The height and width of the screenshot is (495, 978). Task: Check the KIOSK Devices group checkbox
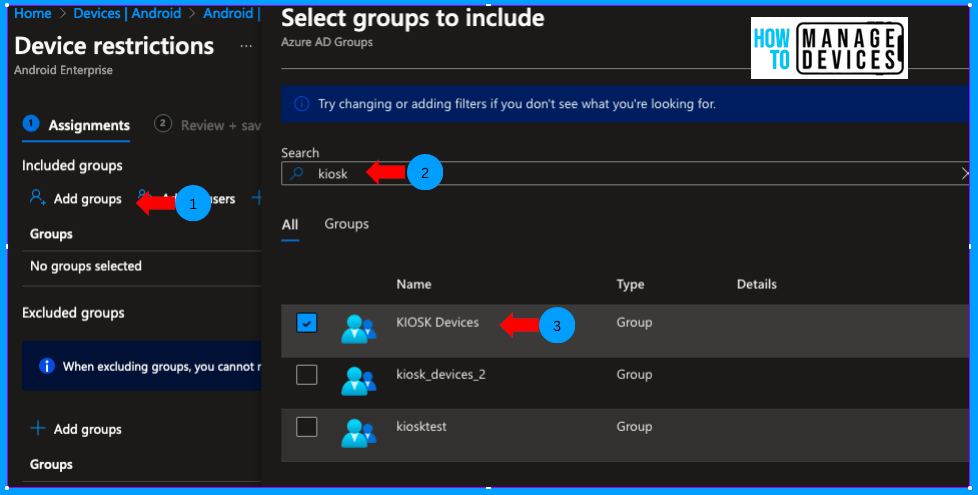tap(306, 323)
